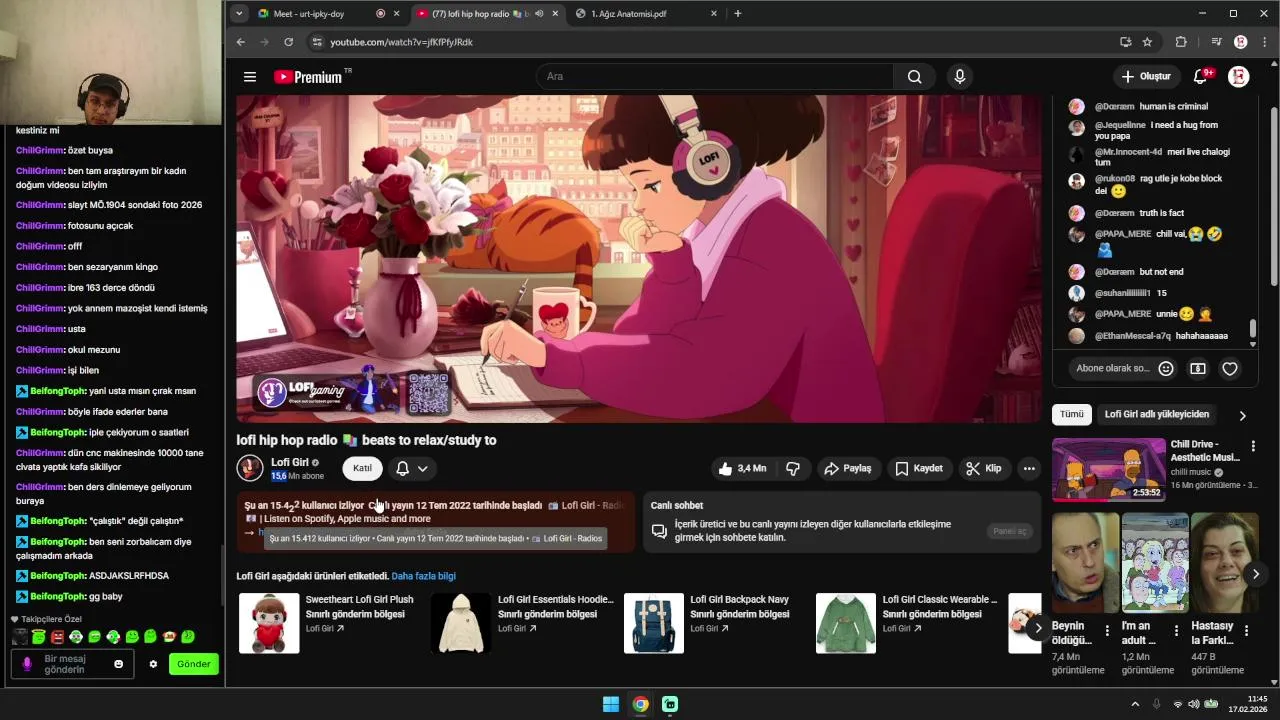Viewport: 1280px width, 720px height.
Task: Click Katıl join button
Action: click(362, 468)
